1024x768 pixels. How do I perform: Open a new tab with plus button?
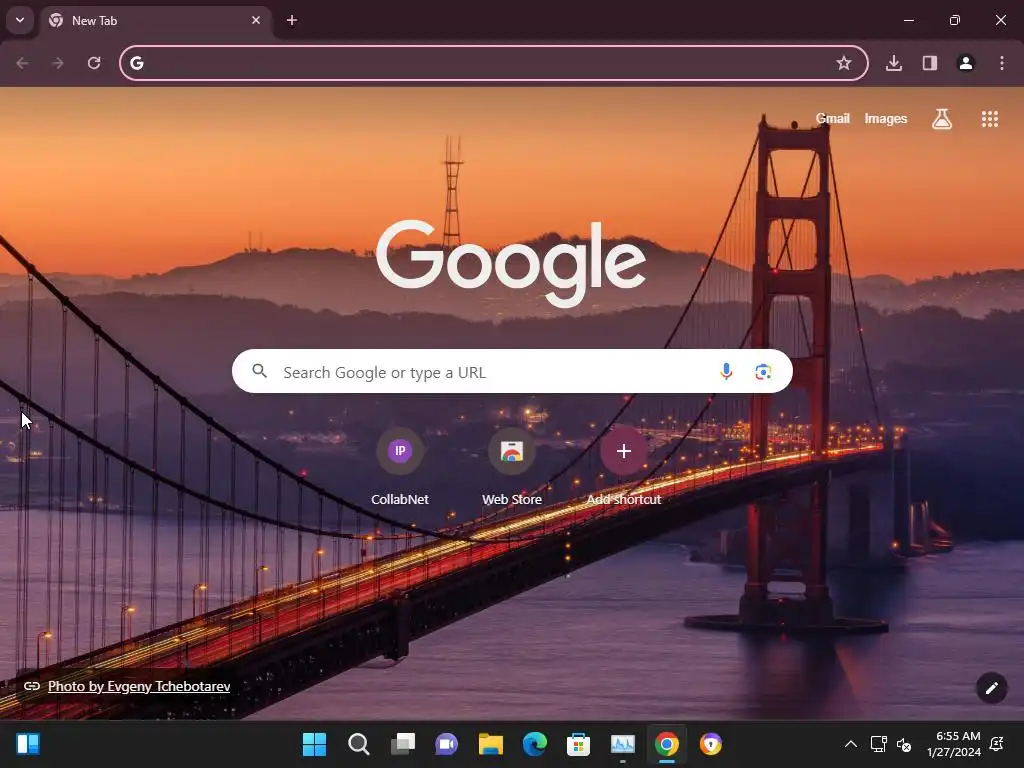pos(292,20)
